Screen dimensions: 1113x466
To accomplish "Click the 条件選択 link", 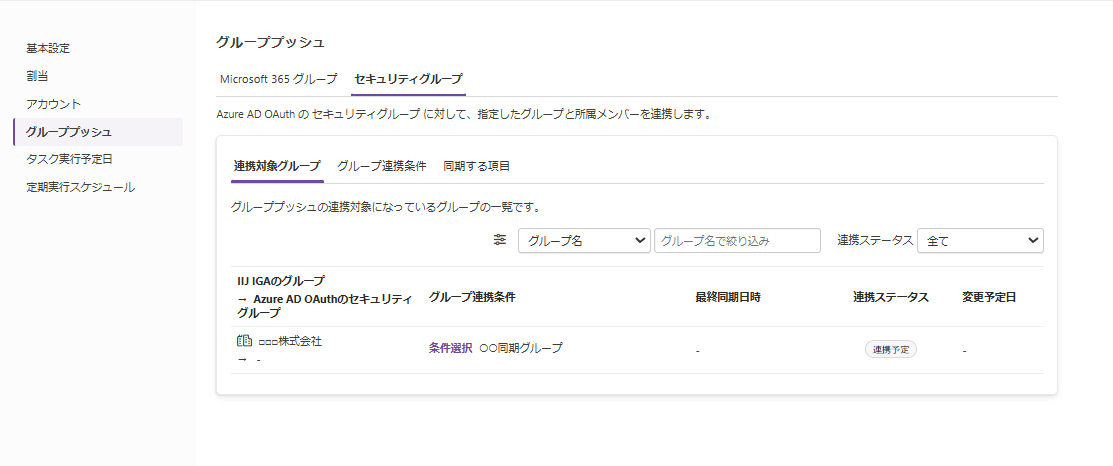I will pos(450,348).
